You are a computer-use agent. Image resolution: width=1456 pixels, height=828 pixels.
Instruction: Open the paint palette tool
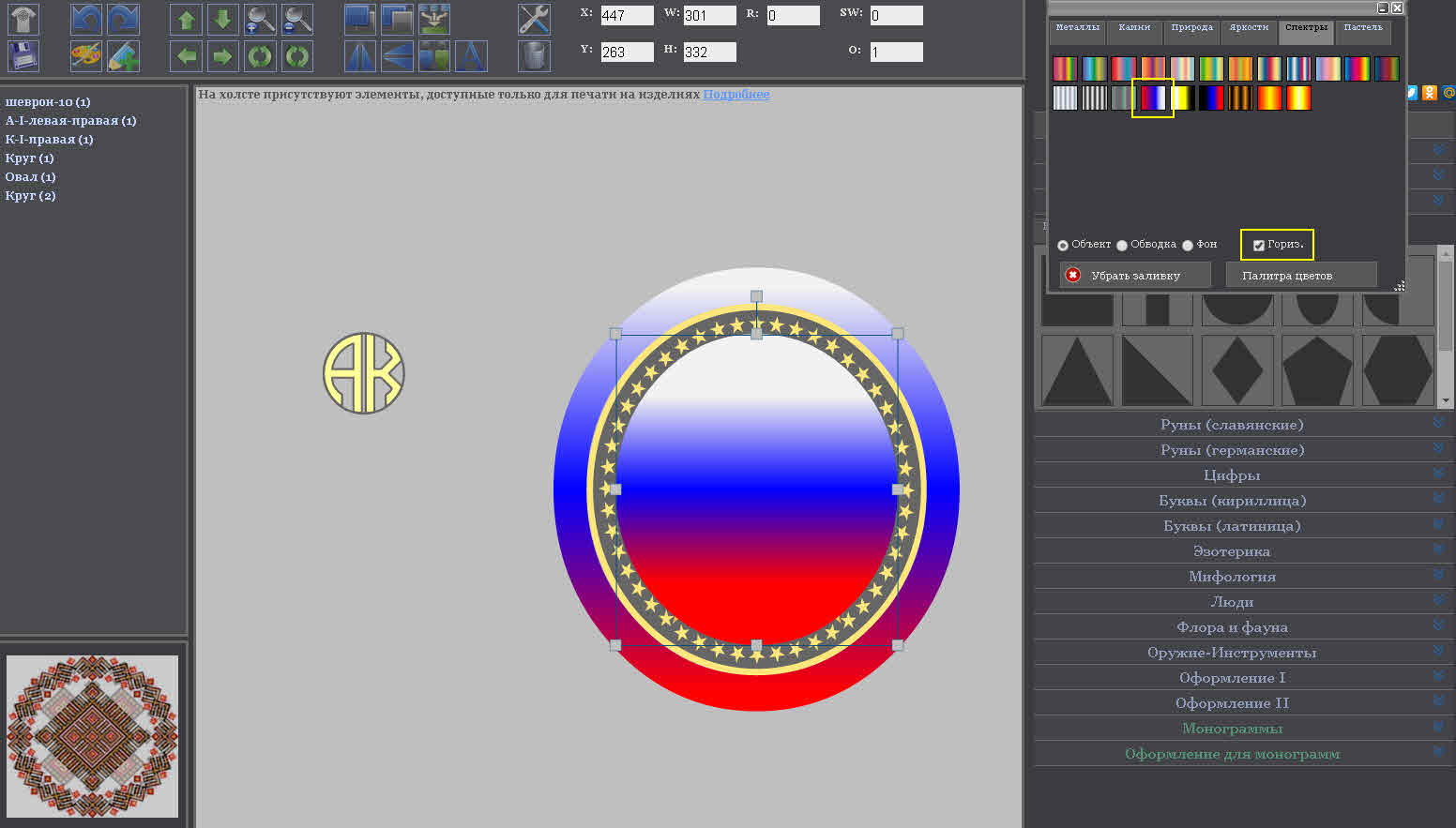86,56
